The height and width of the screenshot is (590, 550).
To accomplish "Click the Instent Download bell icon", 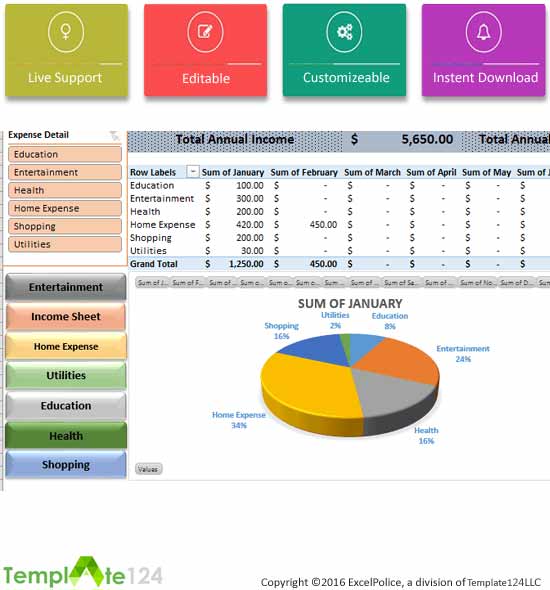I will [484, 32].
